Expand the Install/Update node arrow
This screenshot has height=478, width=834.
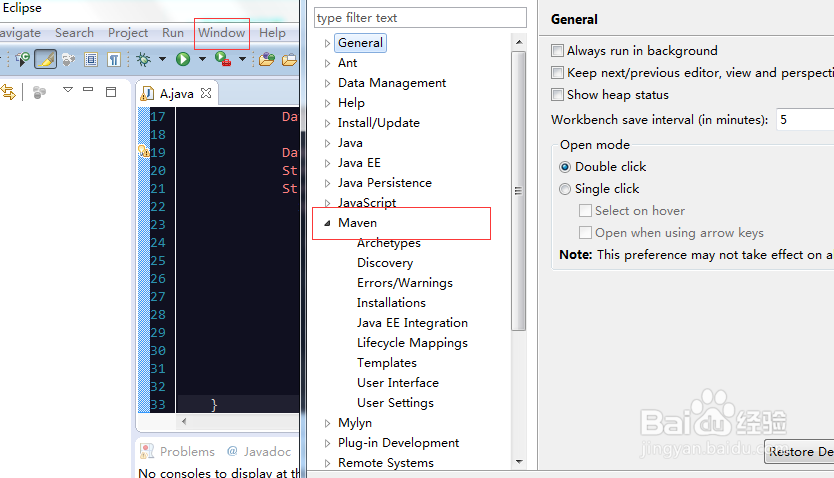327,123
